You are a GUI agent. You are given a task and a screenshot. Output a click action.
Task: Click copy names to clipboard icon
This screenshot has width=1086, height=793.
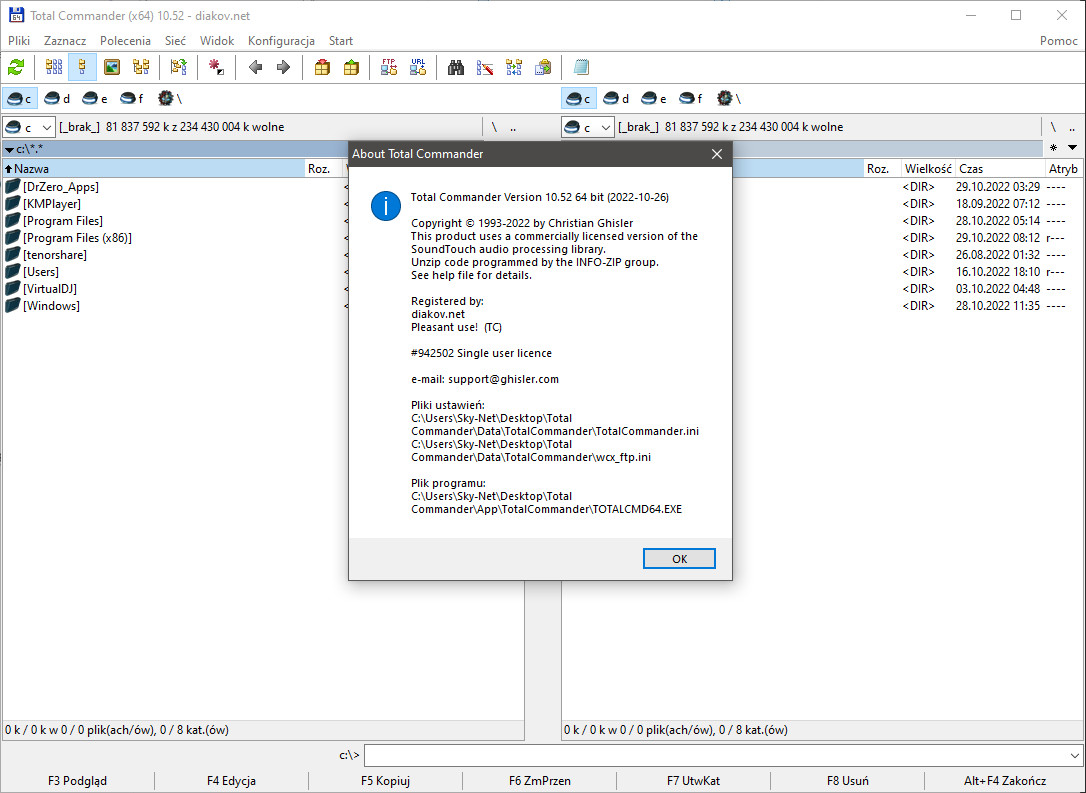[543, 67]
